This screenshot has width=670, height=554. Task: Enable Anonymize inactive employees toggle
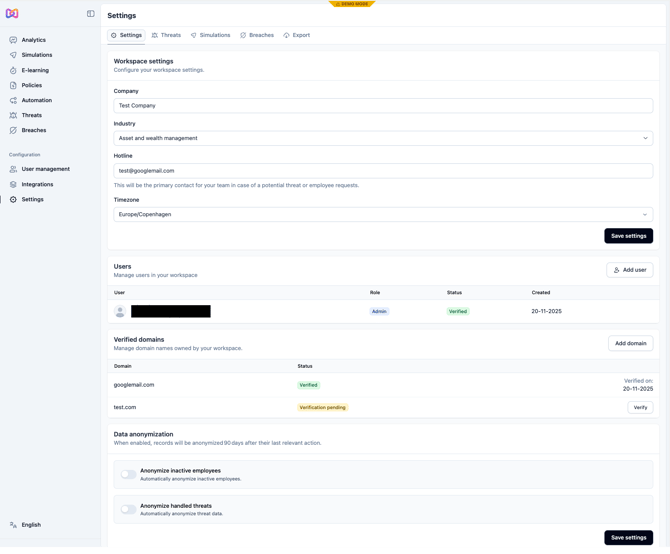pos(129,474)
